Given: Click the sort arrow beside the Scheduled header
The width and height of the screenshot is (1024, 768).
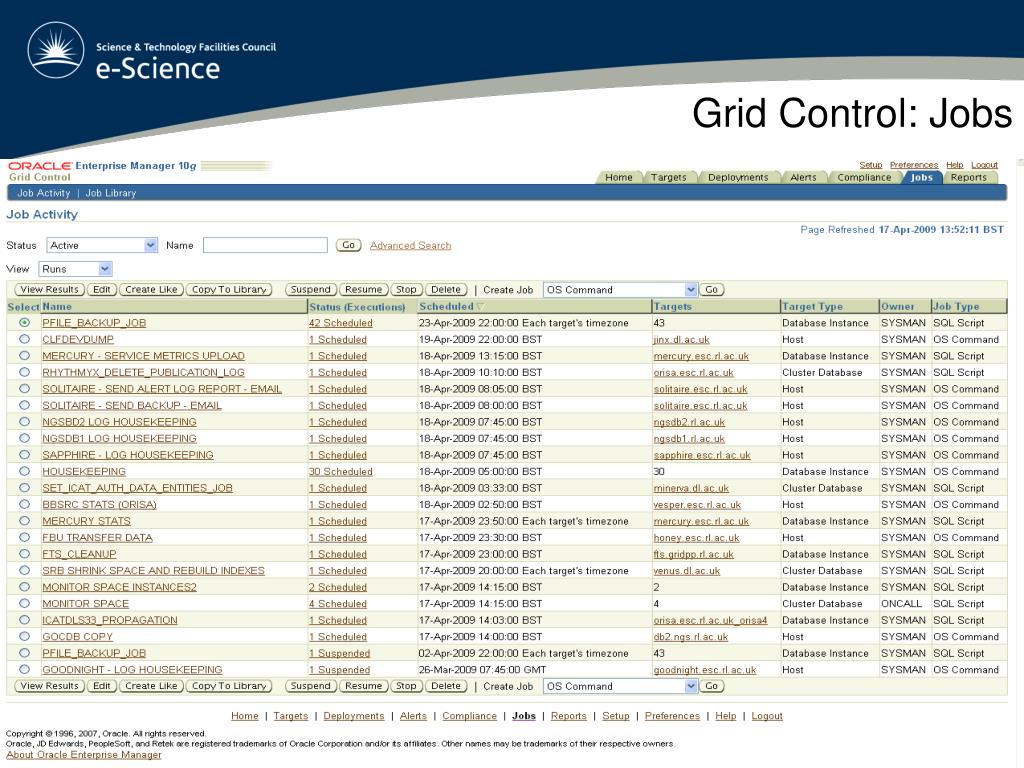Looking at the screenshot, I should (x=481, y=307).
